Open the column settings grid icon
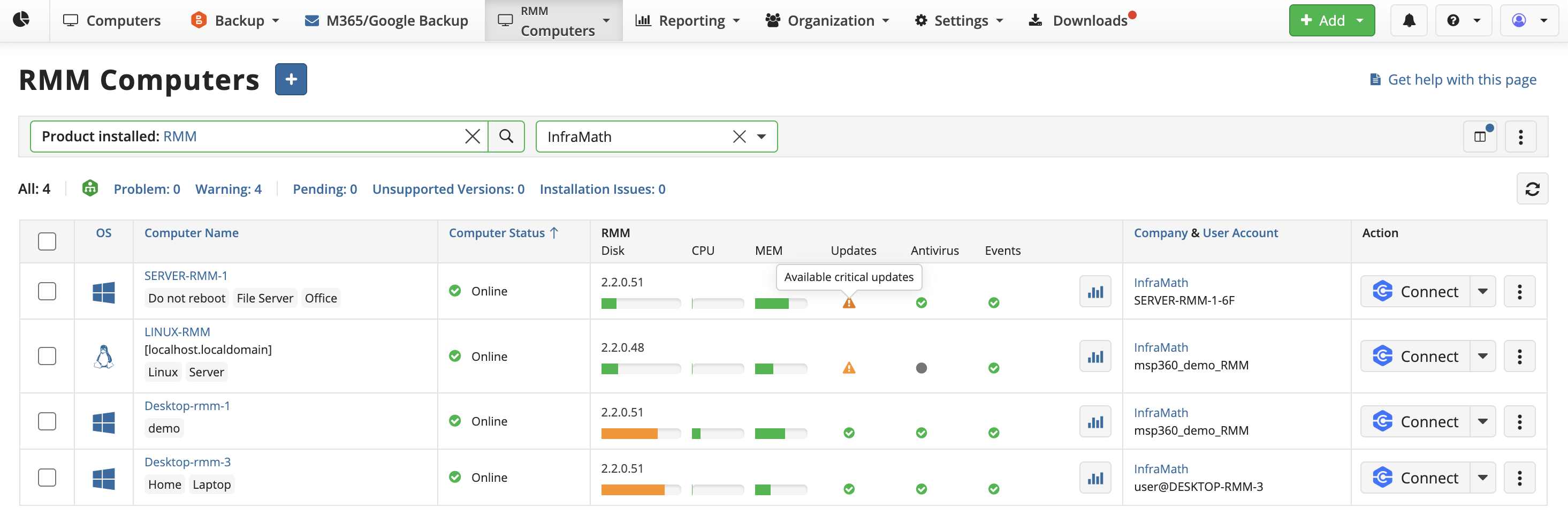The height and width of the screenshot is (530, 1568). coord(1480,136)
